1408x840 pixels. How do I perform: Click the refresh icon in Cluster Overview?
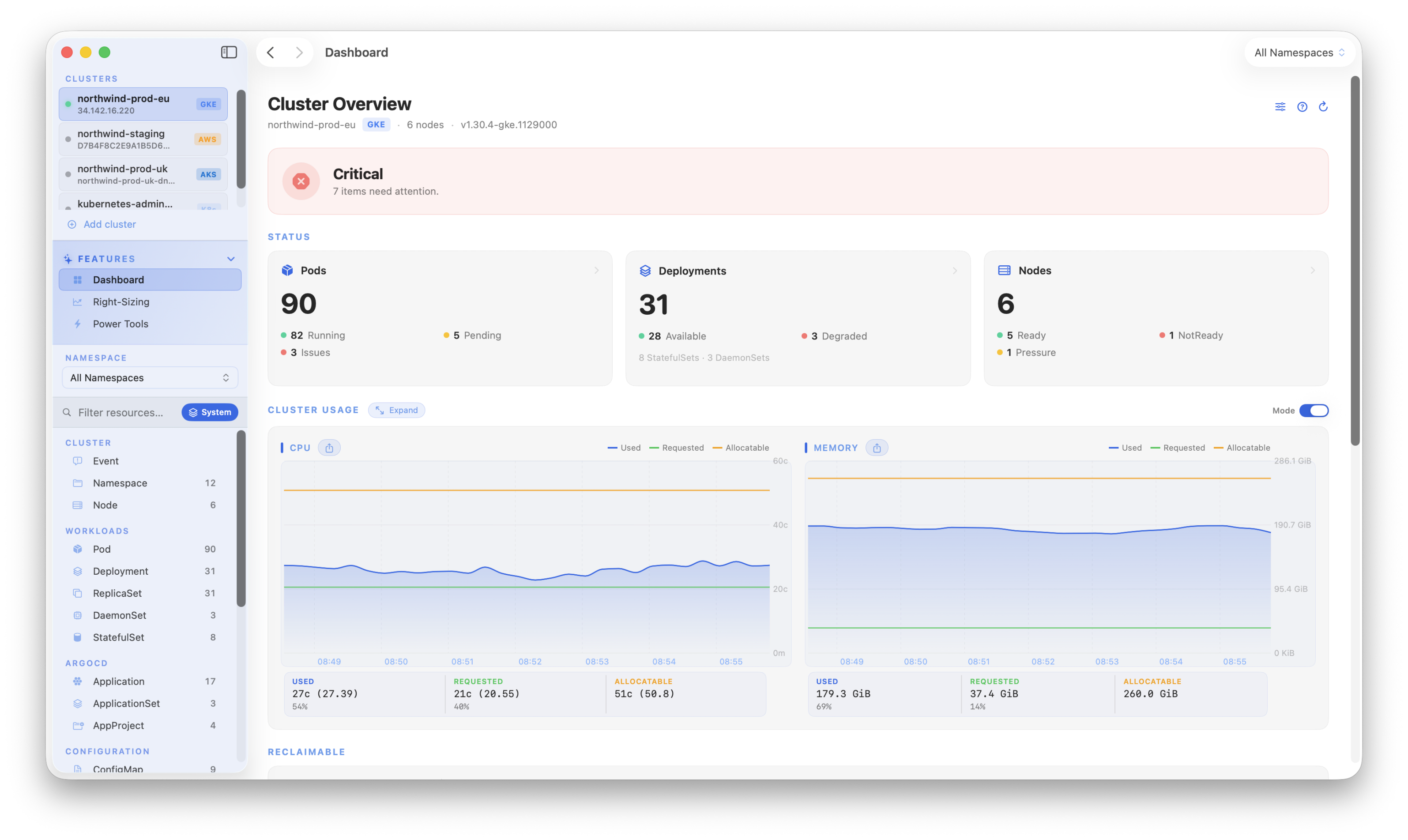tap(1323, 106)
